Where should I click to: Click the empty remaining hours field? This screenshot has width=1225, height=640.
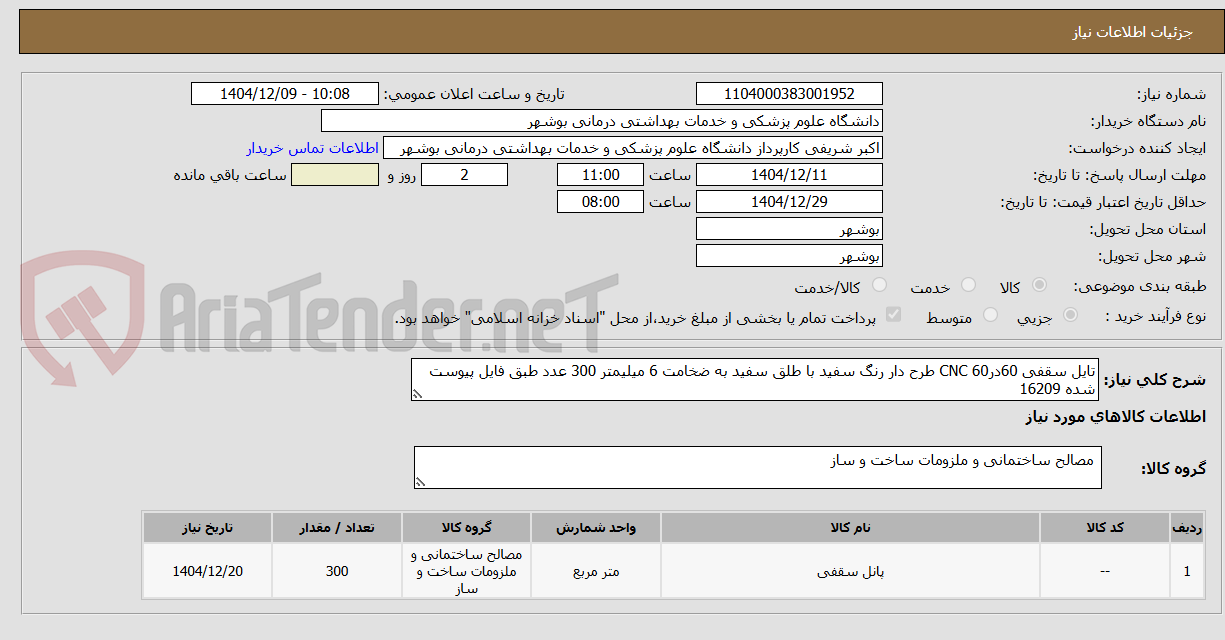[x=335, y=175]
